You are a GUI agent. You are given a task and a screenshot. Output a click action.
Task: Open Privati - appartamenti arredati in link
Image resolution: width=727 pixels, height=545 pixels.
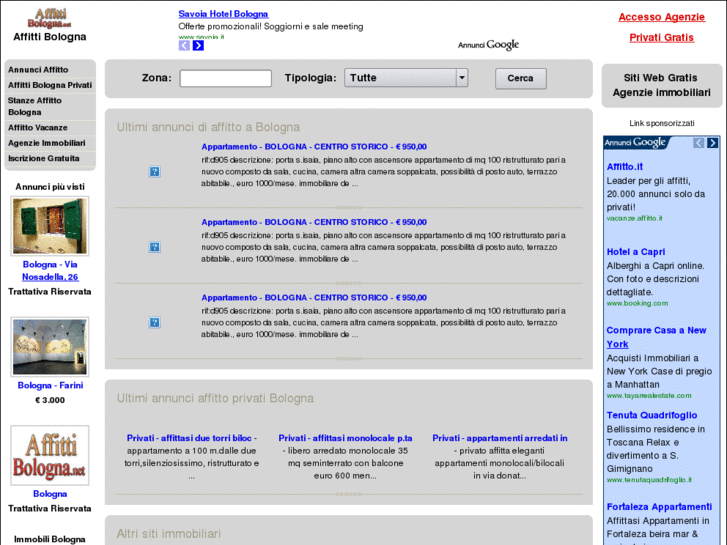click(x=500, y=438)
